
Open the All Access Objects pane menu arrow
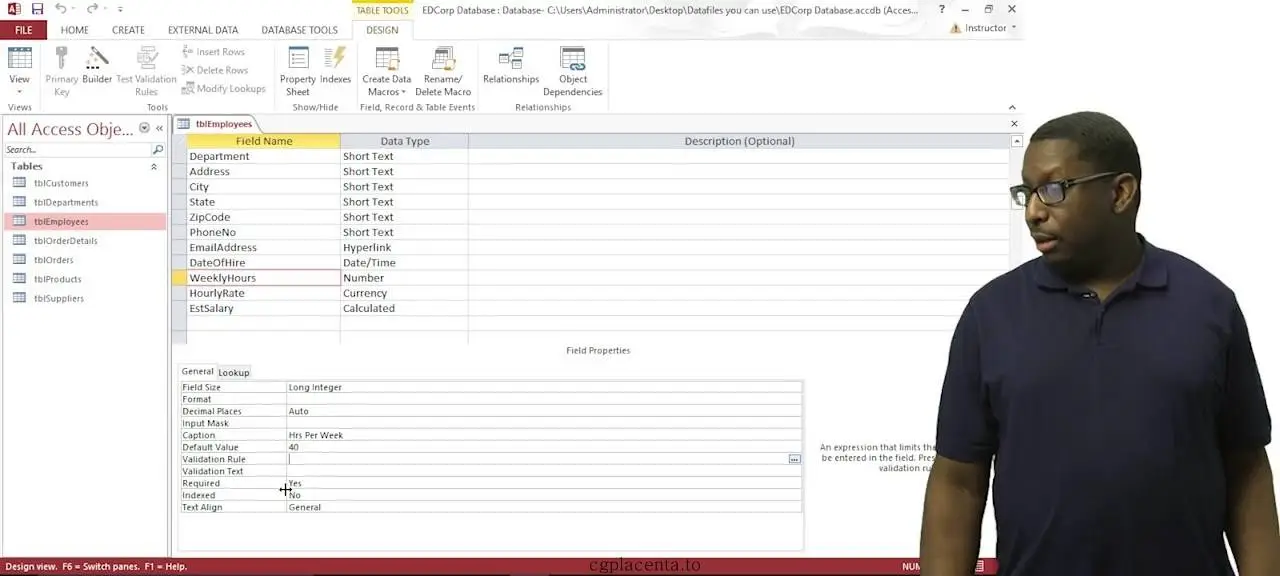pyautogui.click(x=144, y=128)
